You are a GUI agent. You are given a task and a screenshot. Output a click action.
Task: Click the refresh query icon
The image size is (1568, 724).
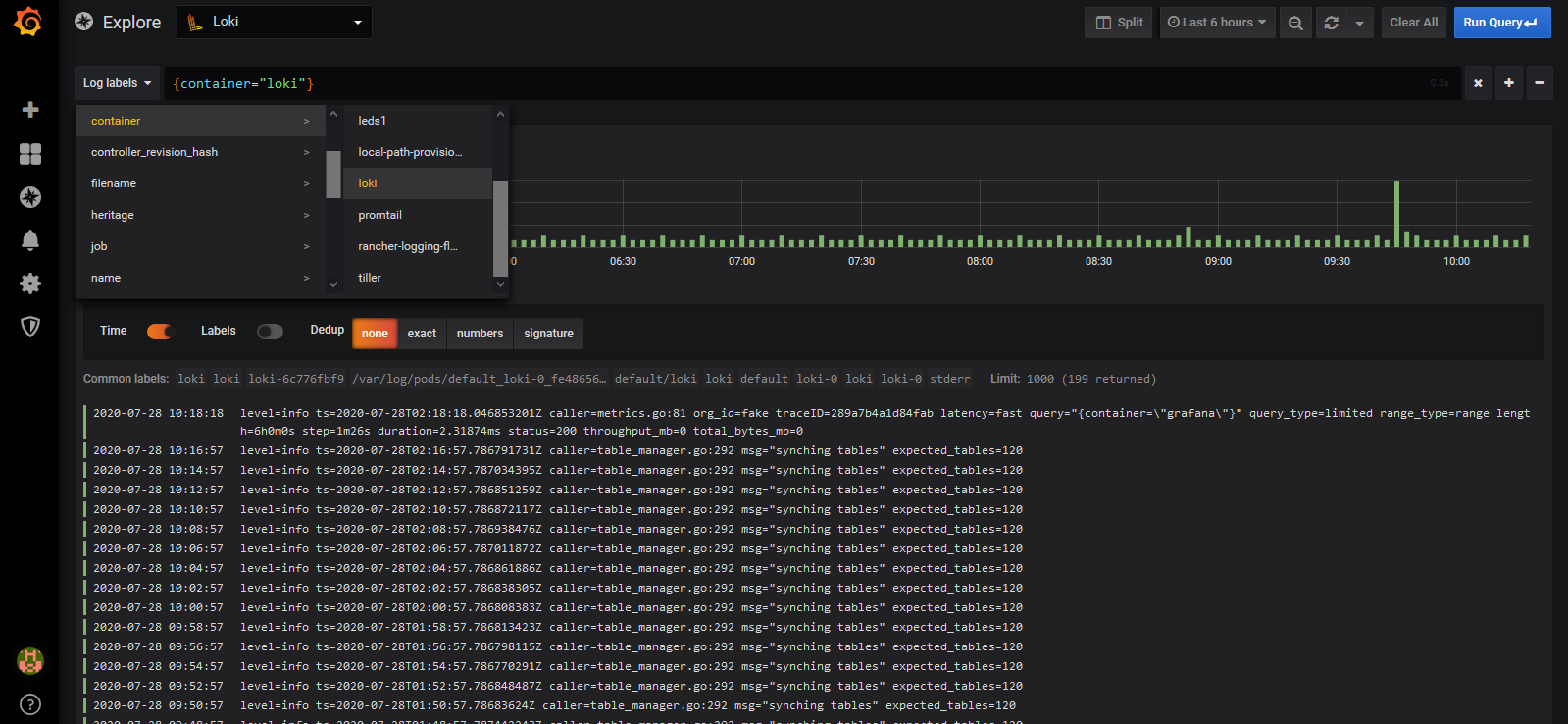pyautogui.click(x=1331, y=23)
